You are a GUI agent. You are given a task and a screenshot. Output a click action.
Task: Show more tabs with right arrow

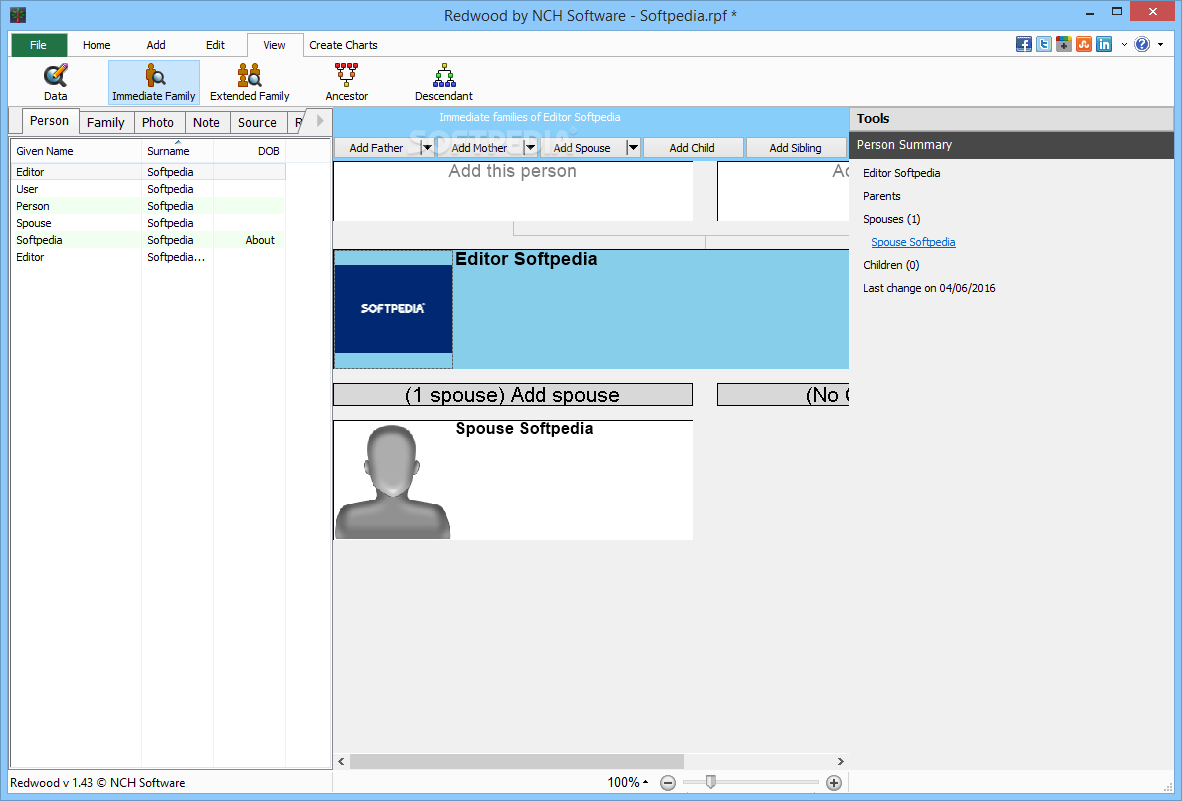pyautogui.click(x=320, y=121)
